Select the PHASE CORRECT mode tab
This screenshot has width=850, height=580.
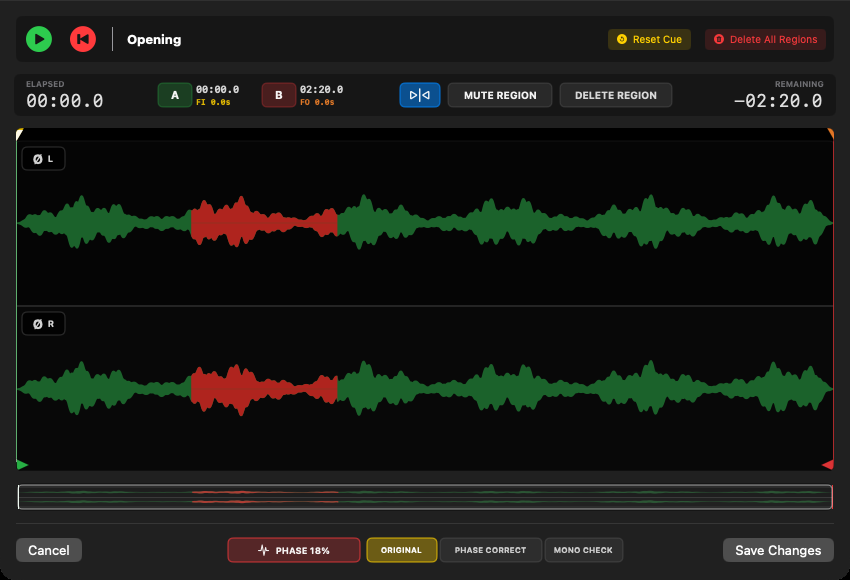click(491, 550)
